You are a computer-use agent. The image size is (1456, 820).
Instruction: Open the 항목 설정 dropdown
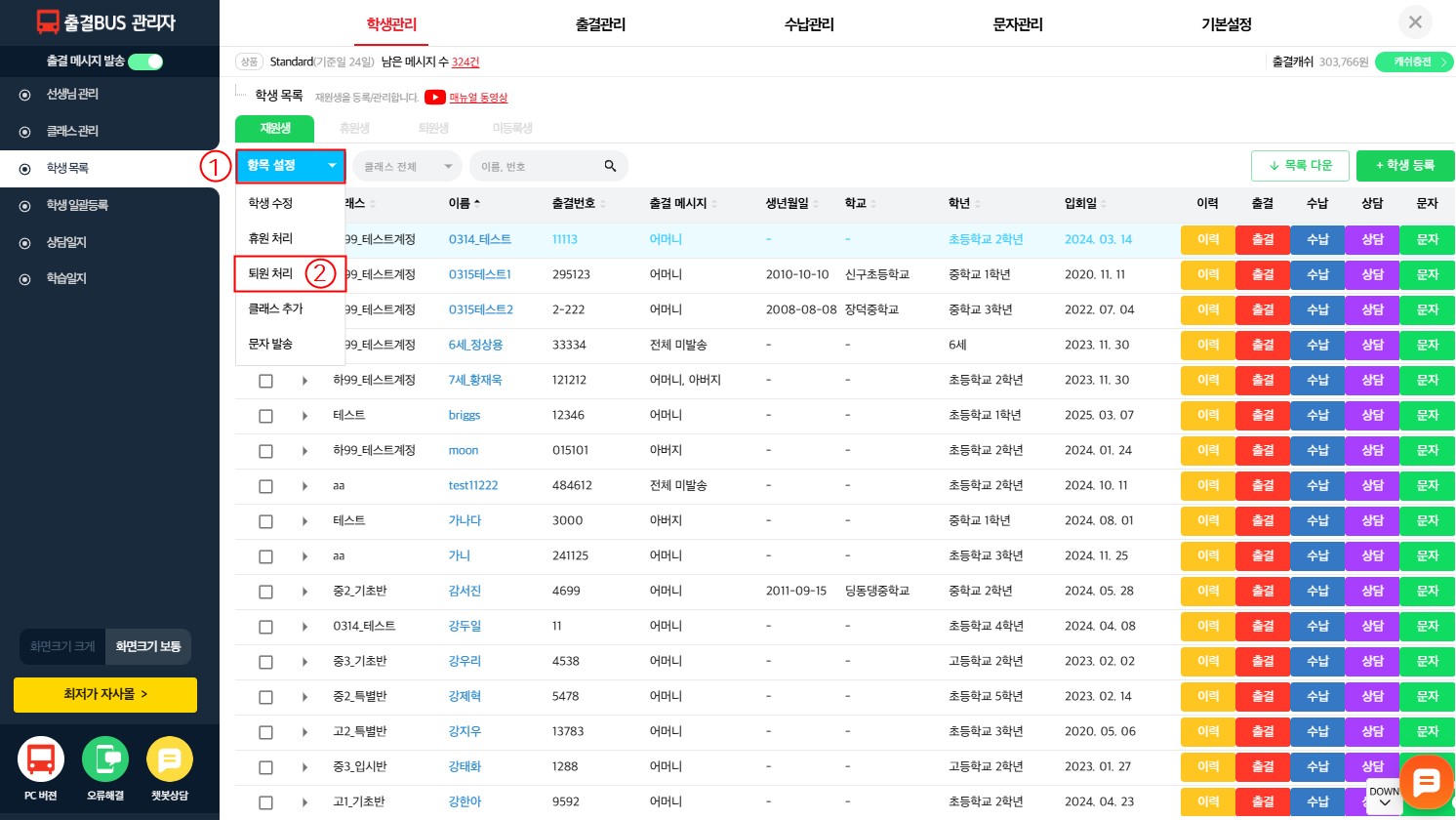(290, 166)
